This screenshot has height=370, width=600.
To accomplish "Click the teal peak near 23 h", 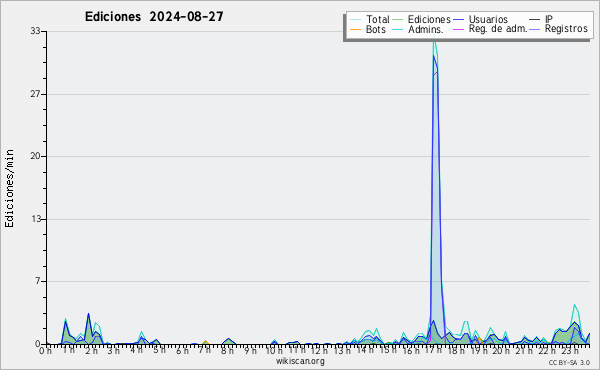I will (x=574, y=305).
